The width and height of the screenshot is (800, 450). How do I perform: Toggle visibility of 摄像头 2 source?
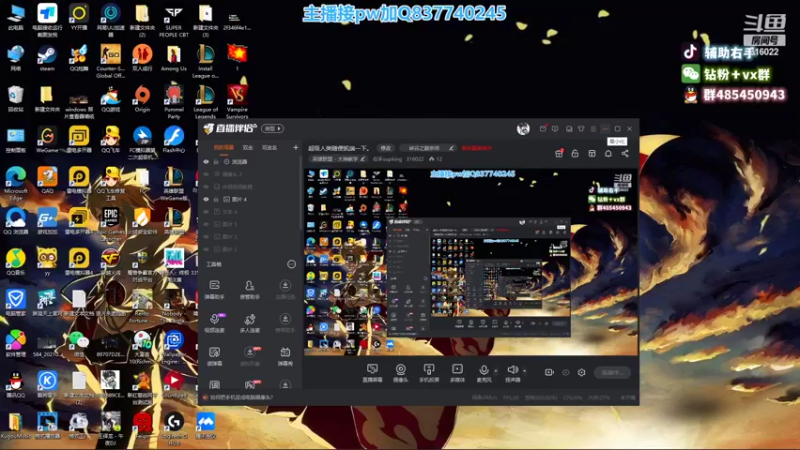pyautogui.click(x=206, y=174)
